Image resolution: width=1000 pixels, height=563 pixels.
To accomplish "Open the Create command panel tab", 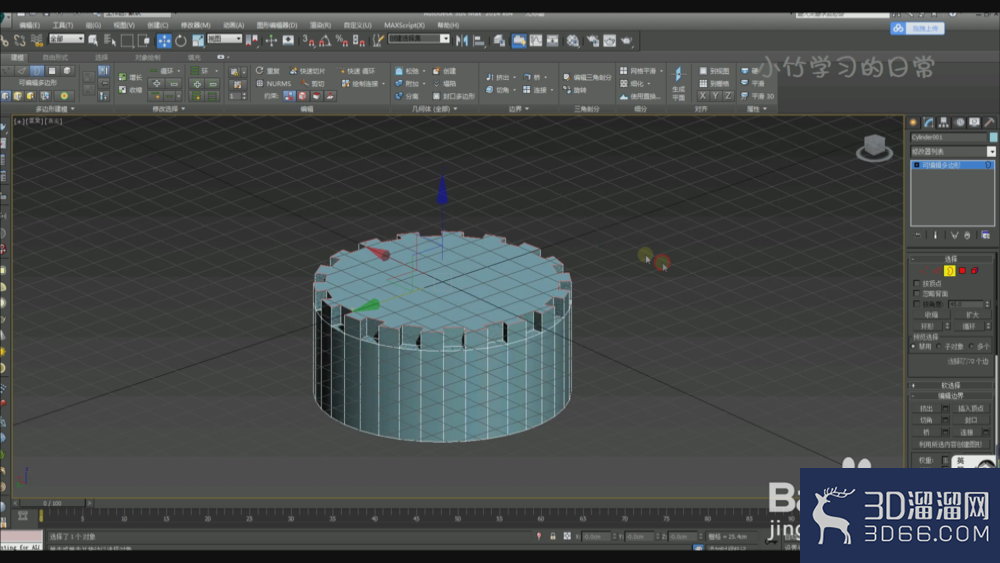I will coord(913,122).
